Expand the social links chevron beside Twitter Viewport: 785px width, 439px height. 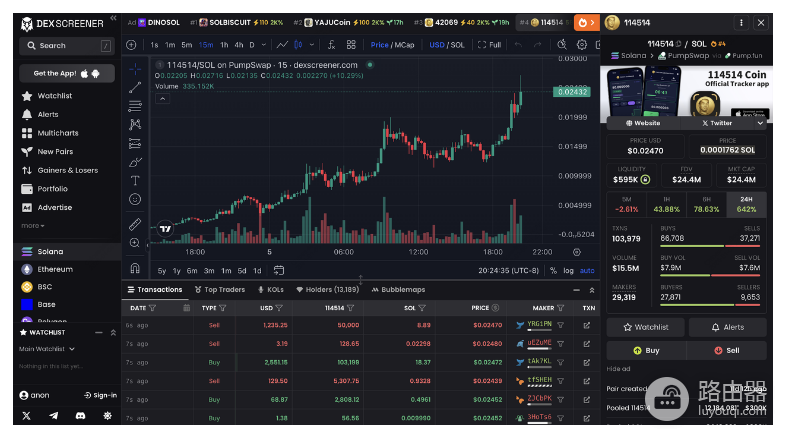click(760, 123)
